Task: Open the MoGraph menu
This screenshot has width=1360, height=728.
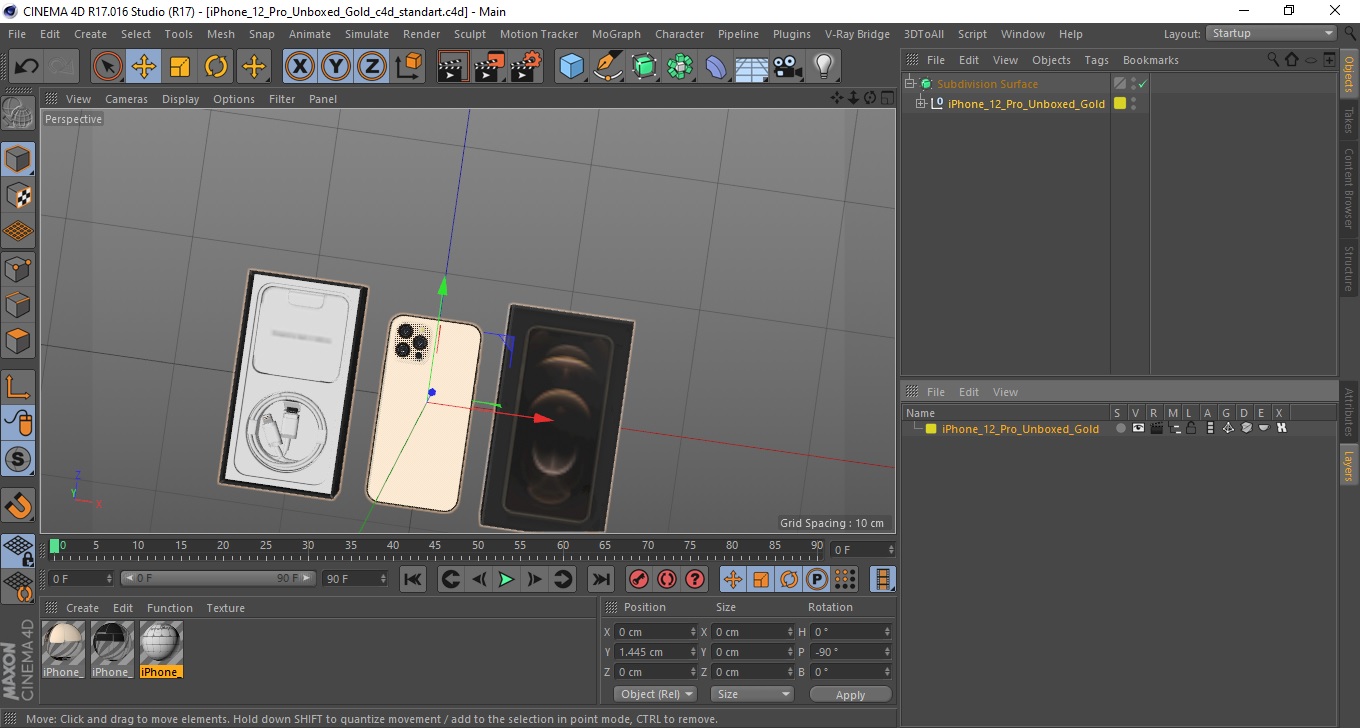Action: coord(616,34)
